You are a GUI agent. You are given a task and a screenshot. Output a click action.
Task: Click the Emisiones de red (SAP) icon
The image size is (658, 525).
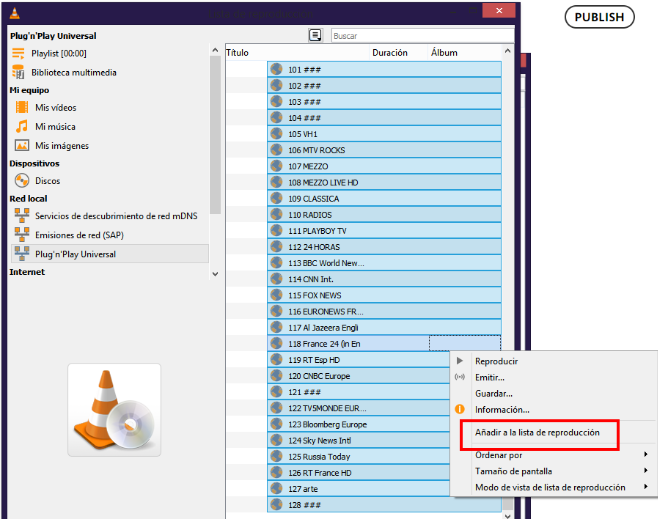22,235
